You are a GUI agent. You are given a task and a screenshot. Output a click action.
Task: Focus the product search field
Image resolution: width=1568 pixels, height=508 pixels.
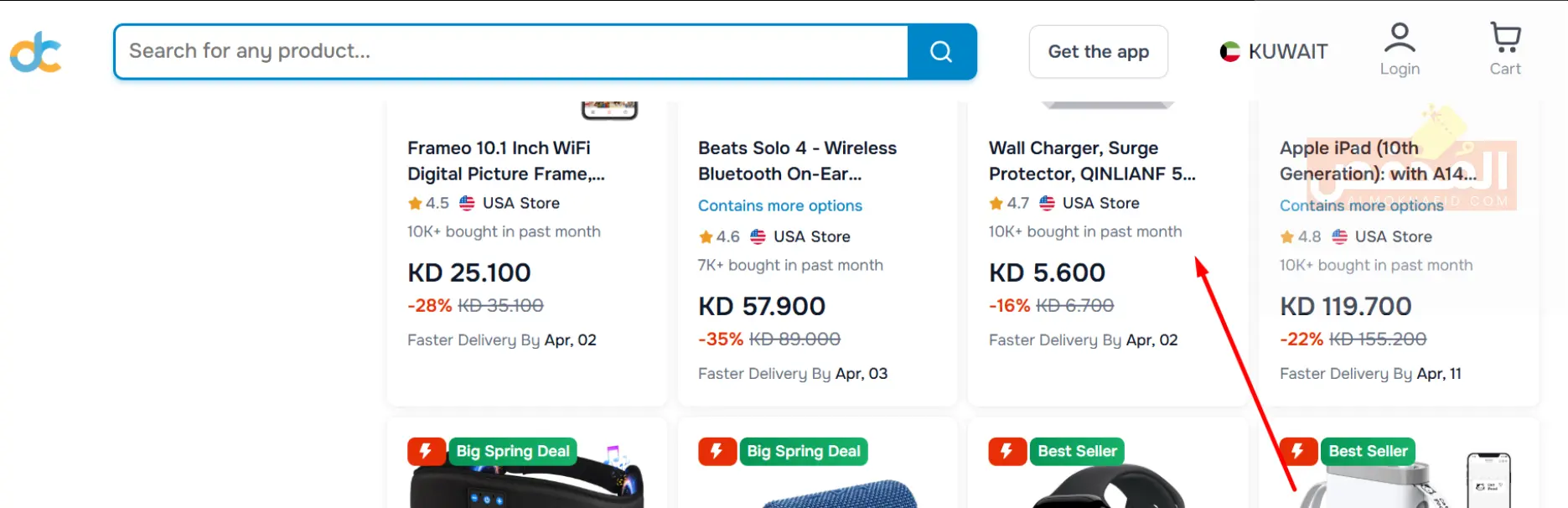pos(511,52)
